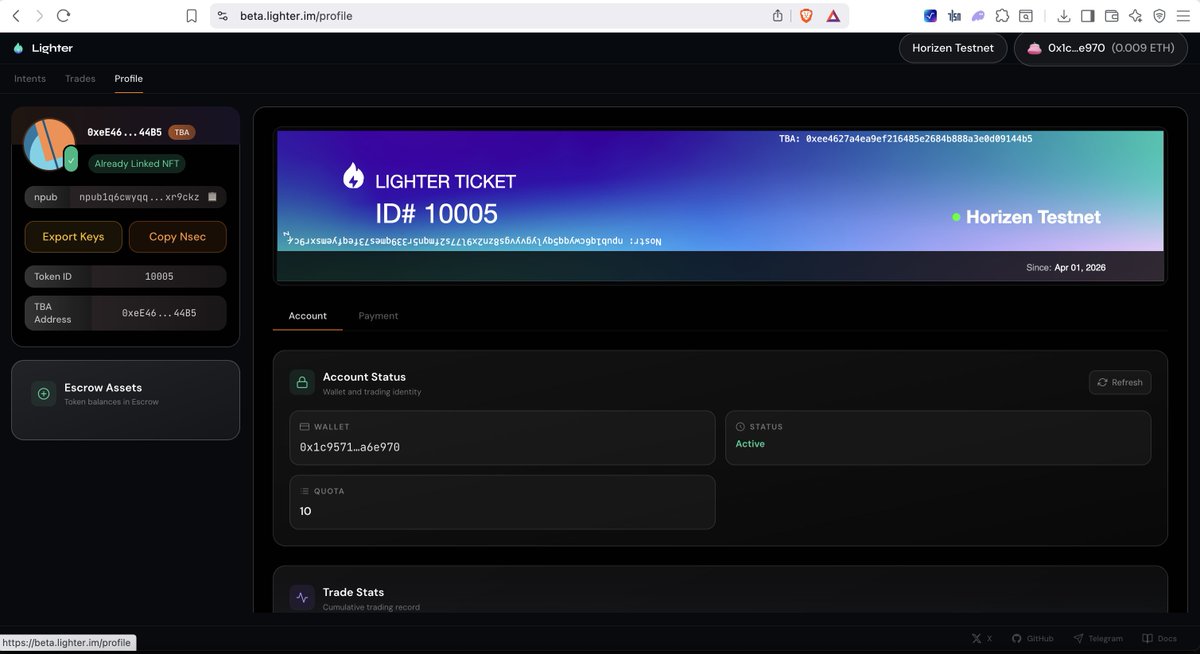Open the Intents tab
The height and width of the screenshot is (654, 1200).
(30, 78)
